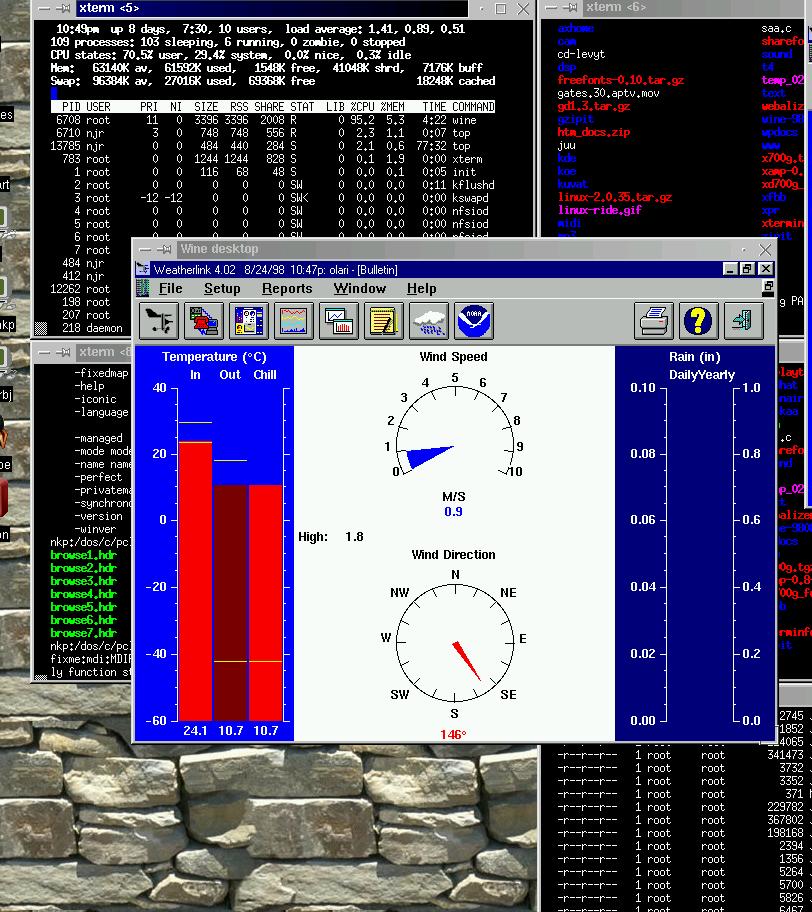Viewport: 812px width, 912px height.
Task: Open the plot graph windows toolbar icon
Action: (339, 320)
